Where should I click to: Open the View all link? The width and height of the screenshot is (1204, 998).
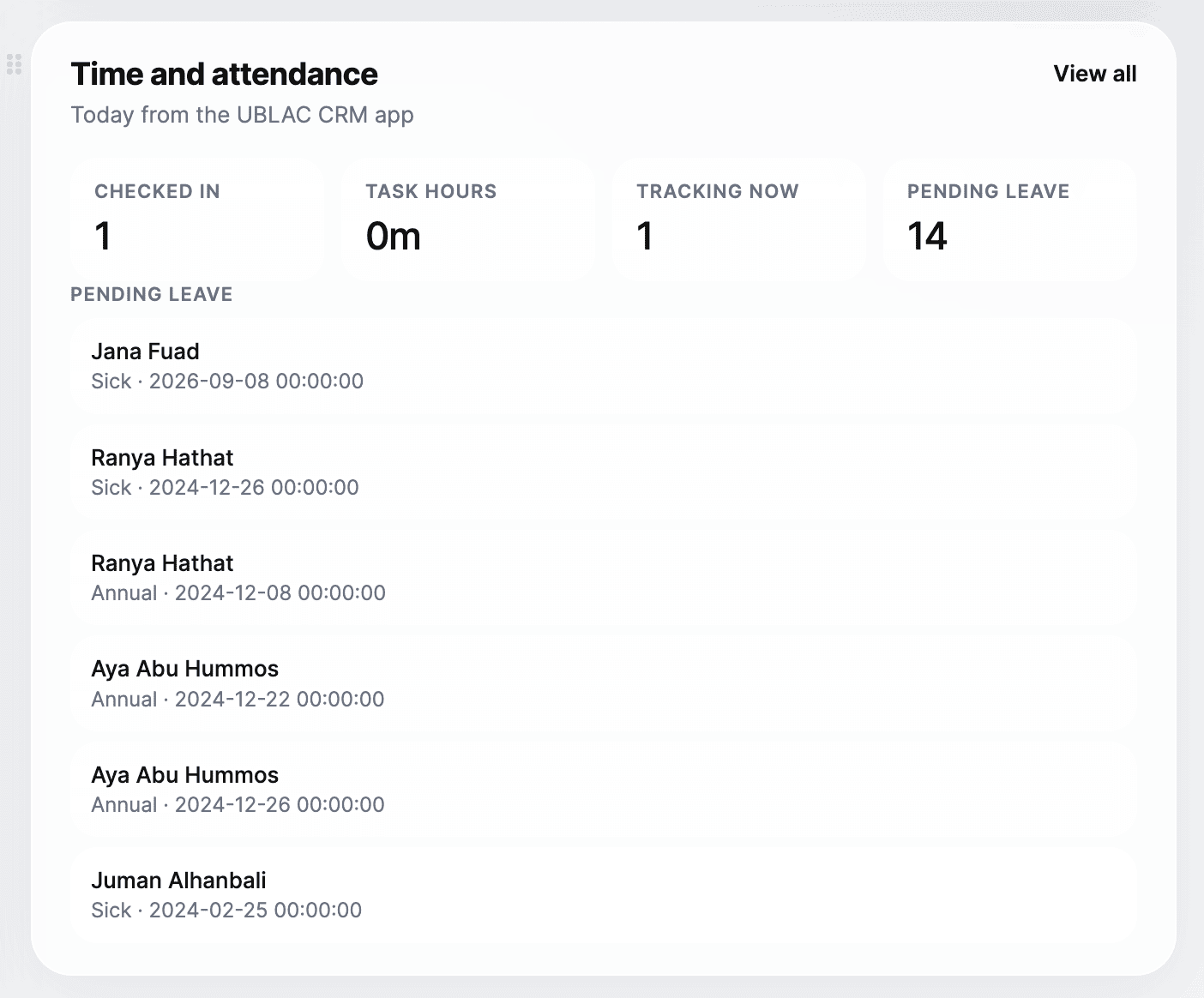point(1095,74)
